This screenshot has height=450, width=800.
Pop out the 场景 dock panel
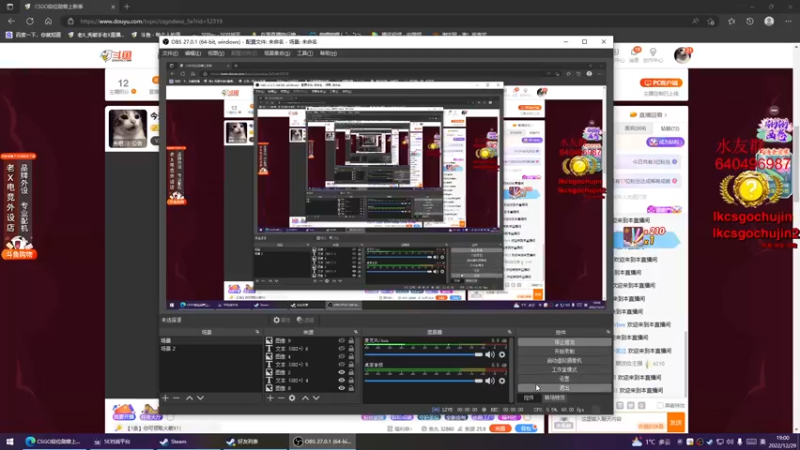[257, 332]
